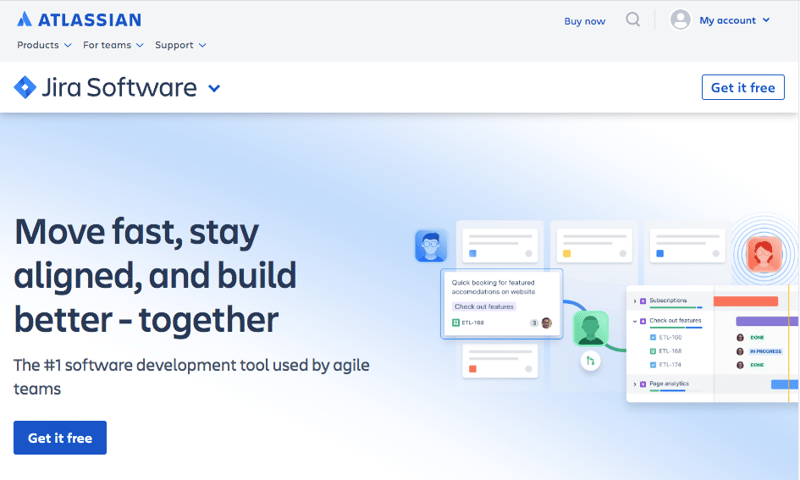Open the My account dropdown
The image size is (800, 480).
click(734, 20)
